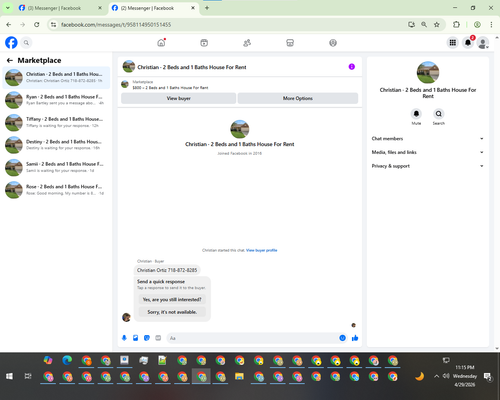The width and height of the screenshot is (500, 400).
Task: Open the View buyer profile link
Action: coord(262,250)
